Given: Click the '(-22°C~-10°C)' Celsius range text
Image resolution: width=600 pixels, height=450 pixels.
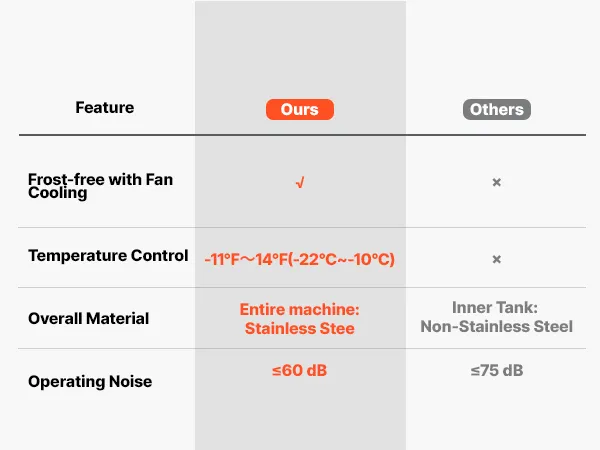Looking at the screenshot, I should click(342, 259).
